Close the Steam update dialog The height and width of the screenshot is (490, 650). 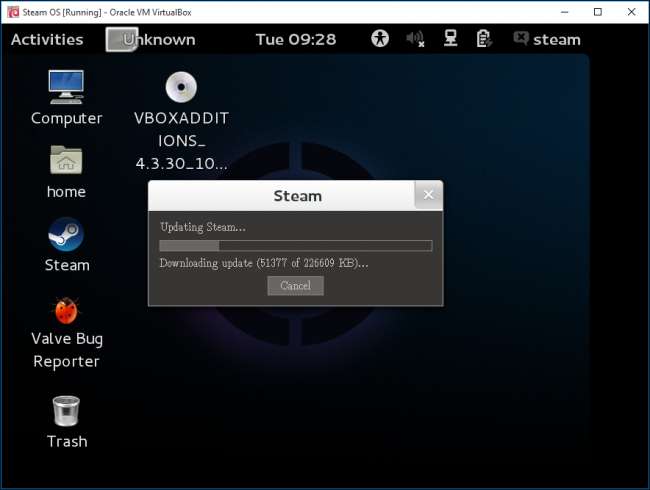point(428,195)
